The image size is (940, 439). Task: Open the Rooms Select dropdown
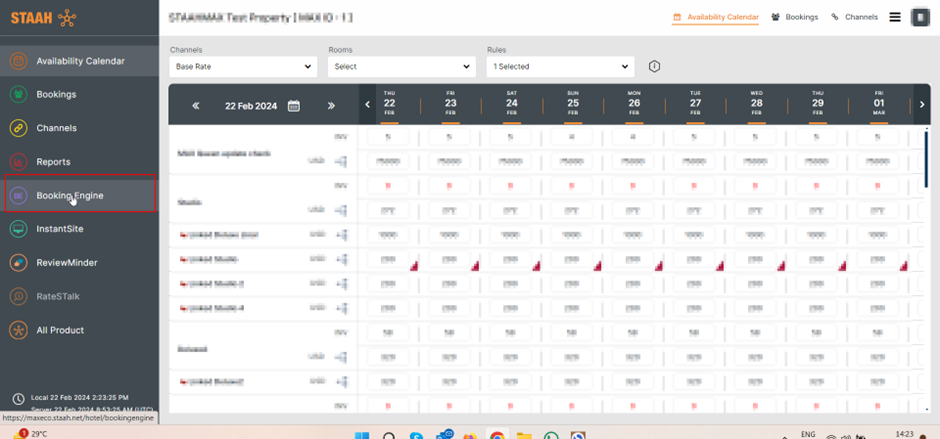coord(401,67)
